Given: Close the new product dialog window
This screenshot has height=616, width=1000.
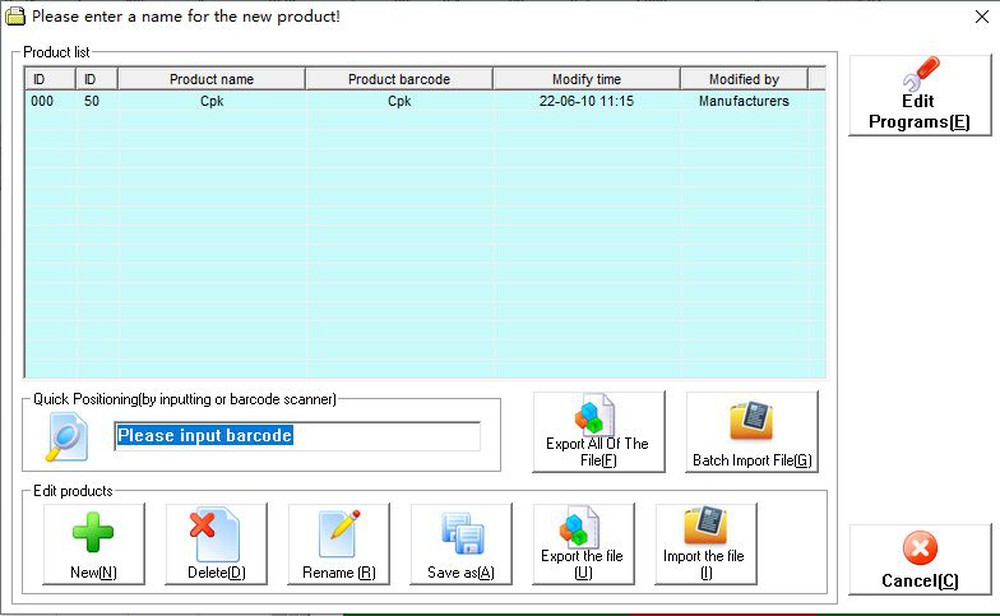Looking at the screenshot, I should coord(981,16).
